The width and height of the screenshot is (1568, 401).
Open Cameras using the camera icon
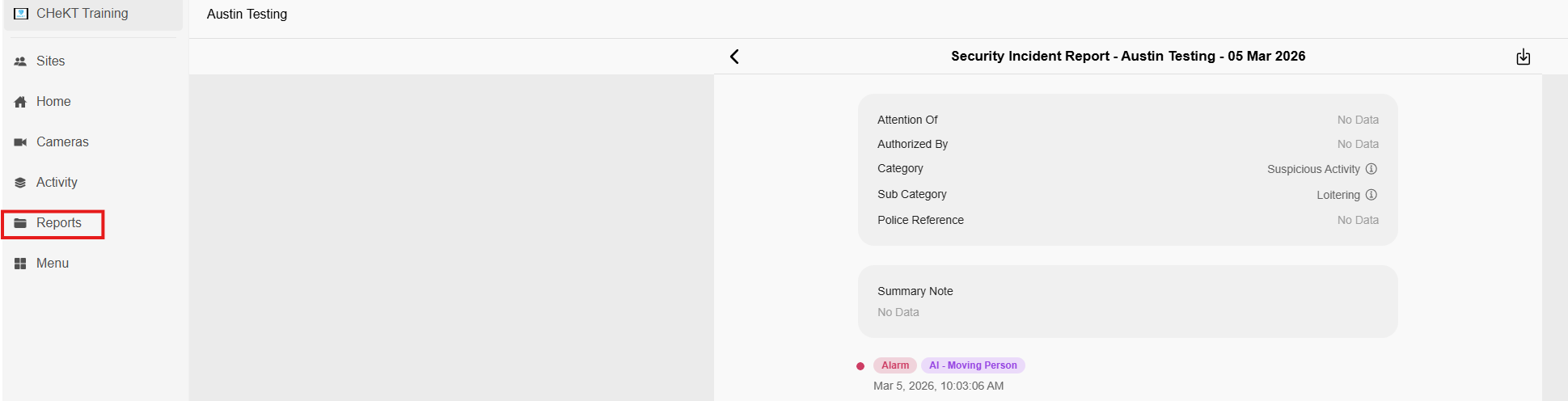21,142
